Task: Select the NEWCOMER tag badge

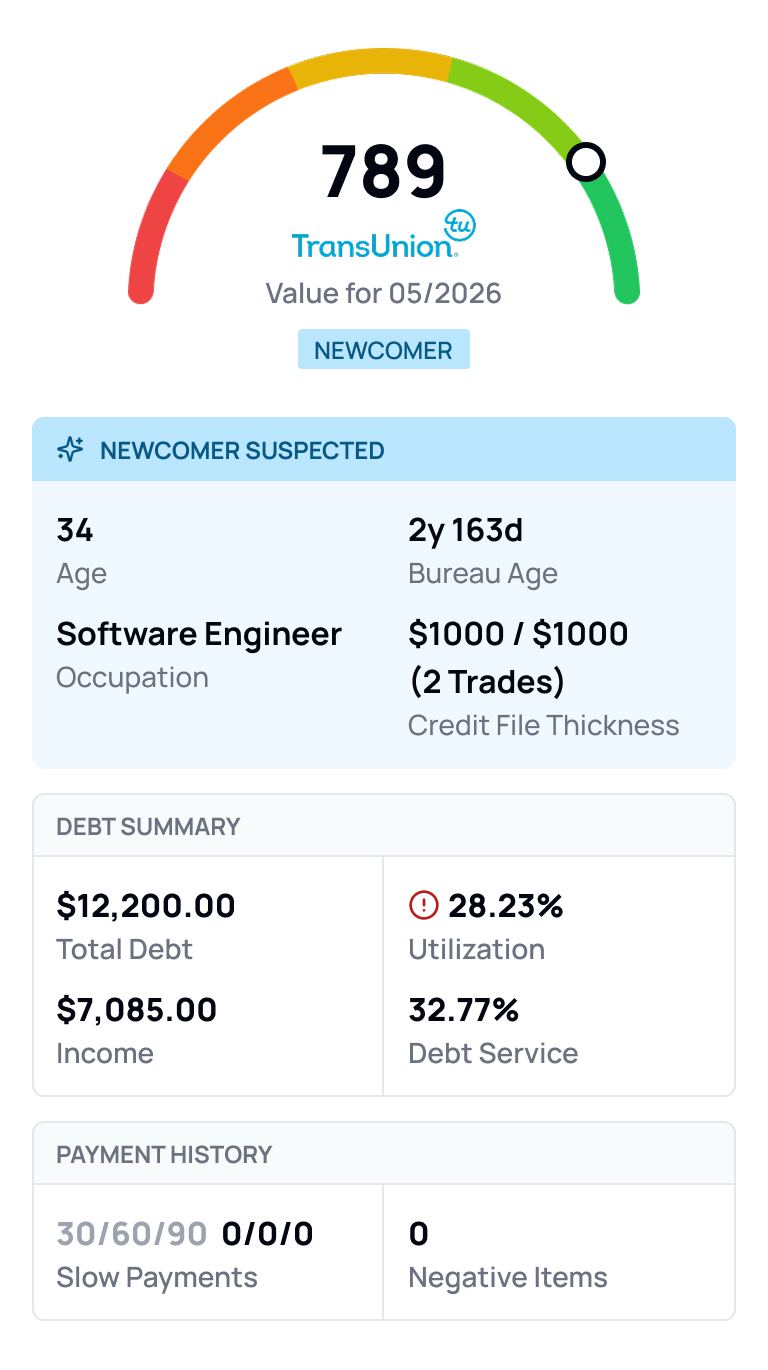Action: 384,351
